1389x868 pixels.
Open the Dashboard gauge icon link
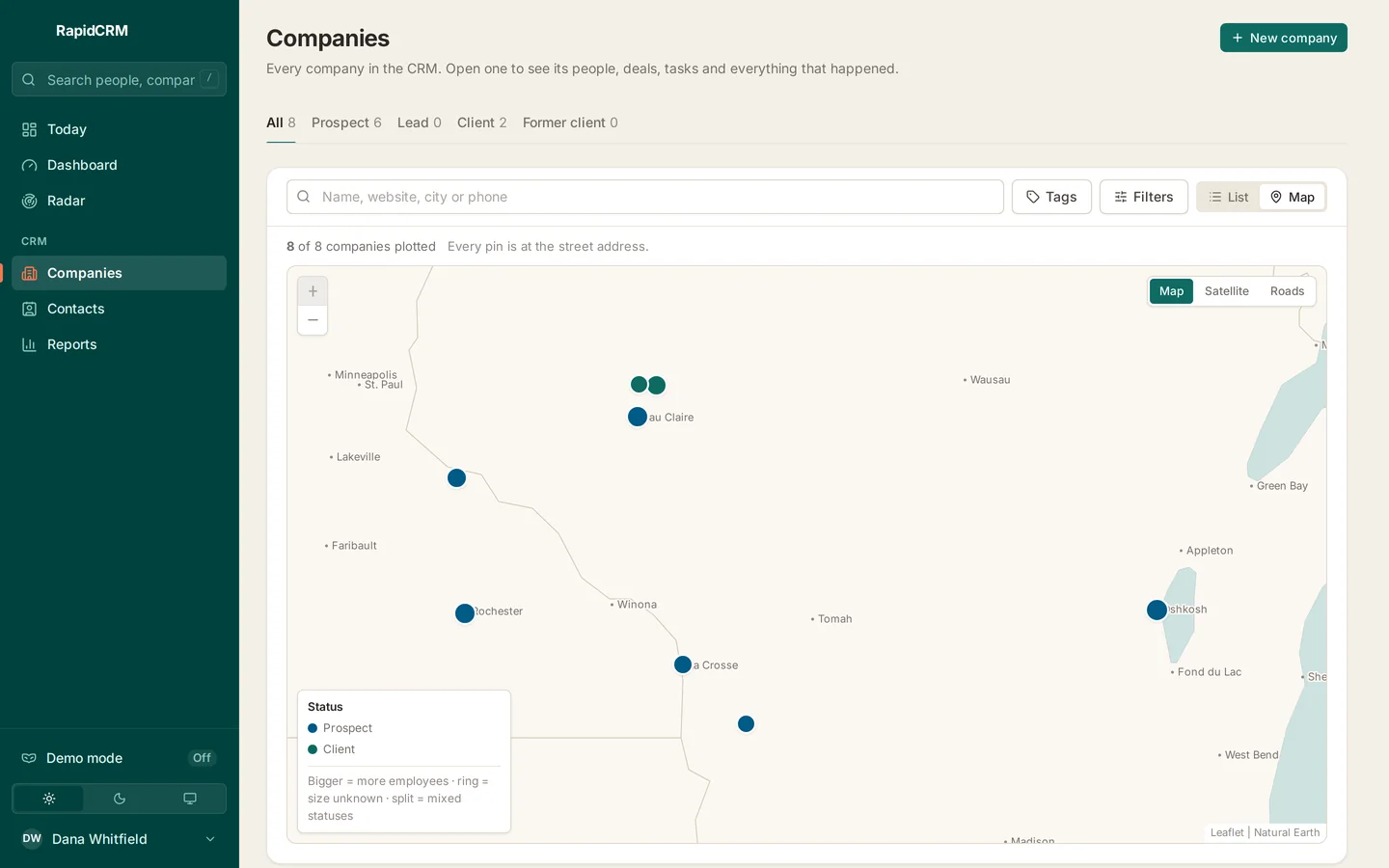coord(119,165)
